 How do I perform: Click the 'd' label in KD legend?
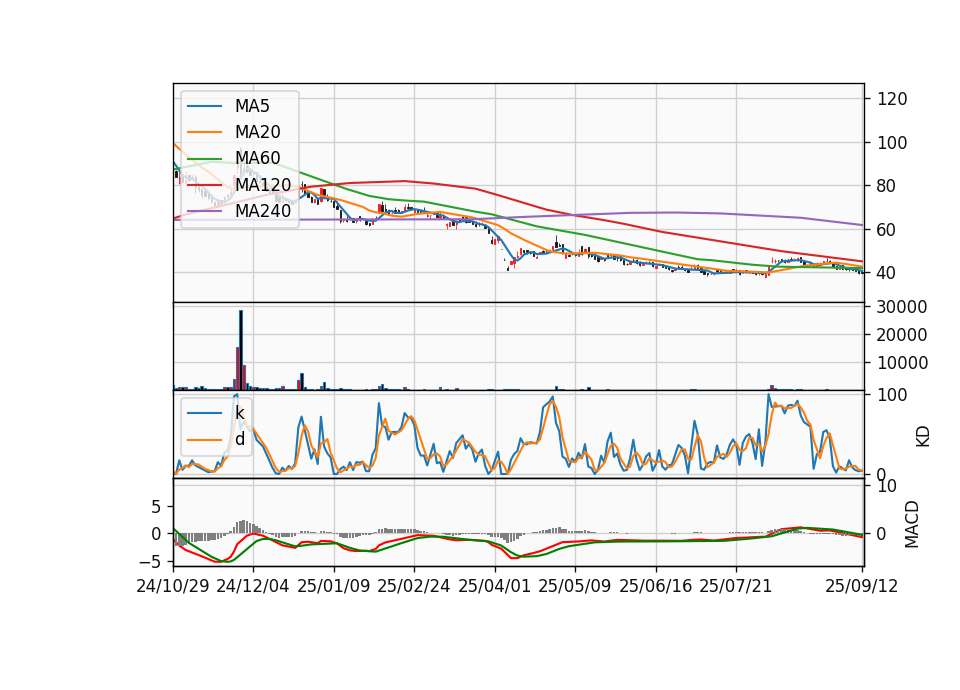coord(240,439)
